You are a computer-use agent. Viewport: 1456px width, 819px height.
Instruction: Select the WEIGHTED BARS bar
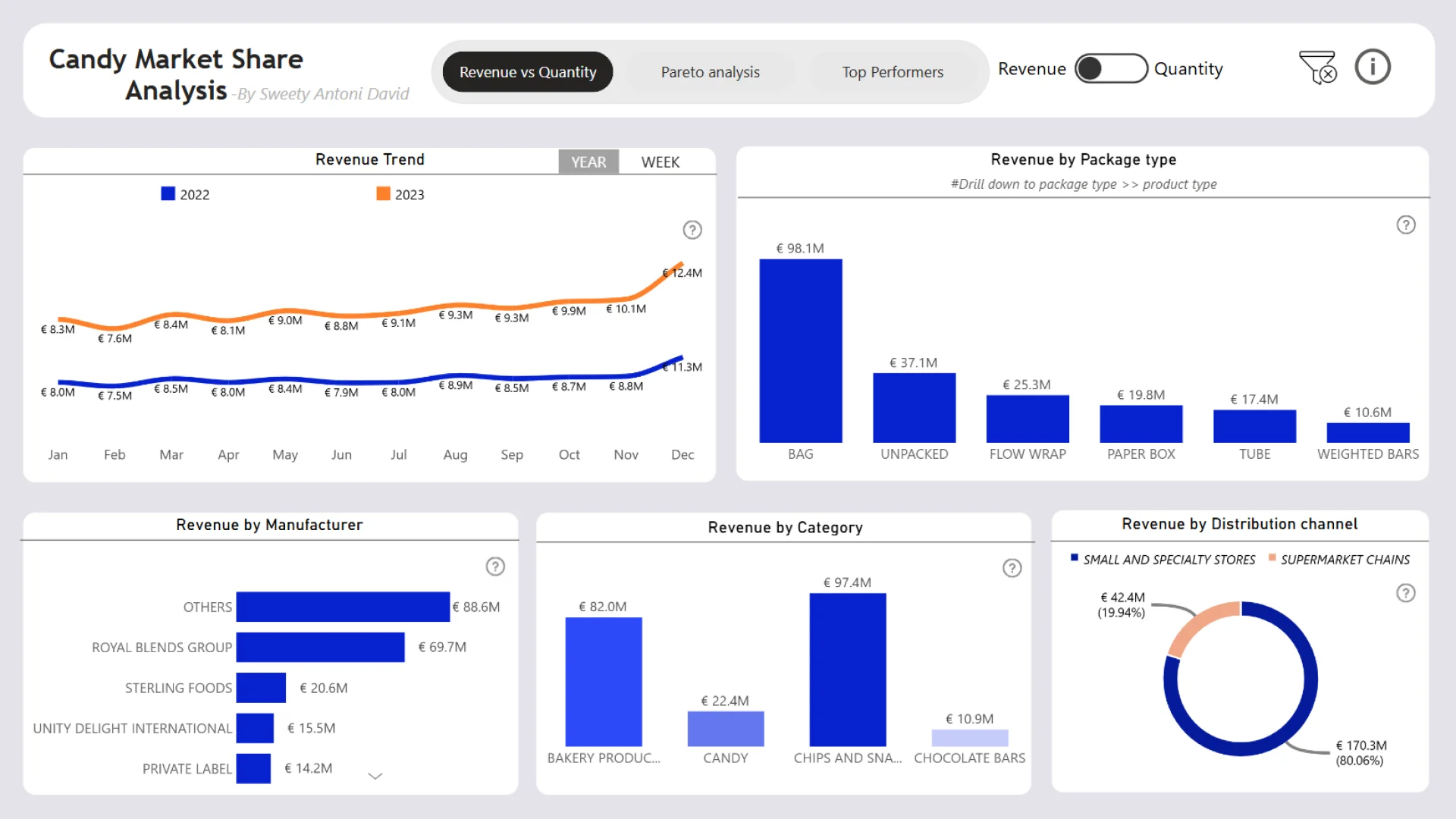(x=1368, y=433)
